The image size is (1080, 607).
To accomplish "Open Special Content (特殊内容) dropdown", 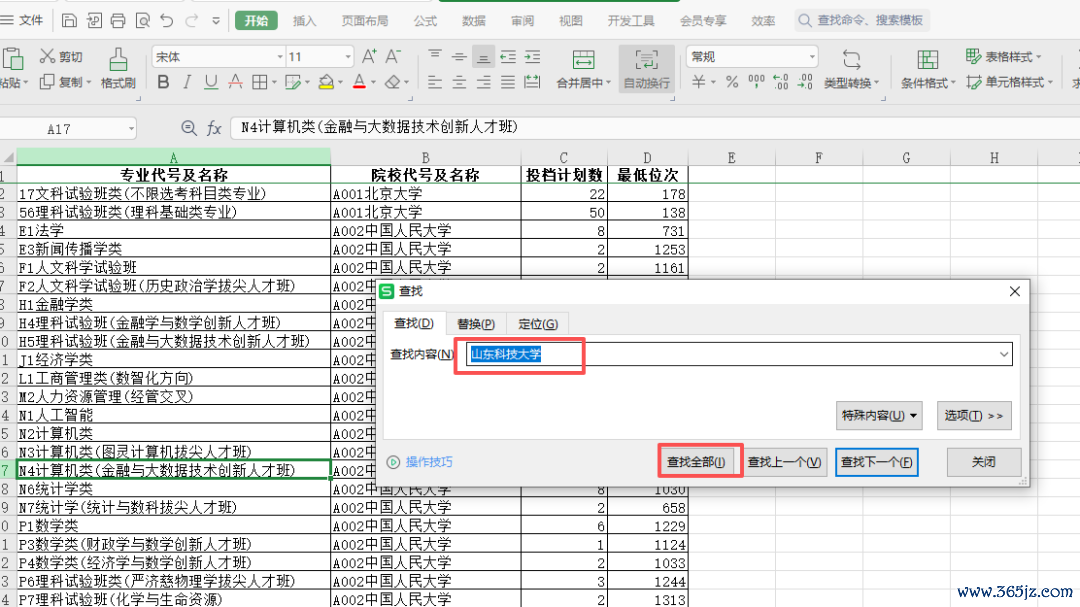I will [879, 415].
